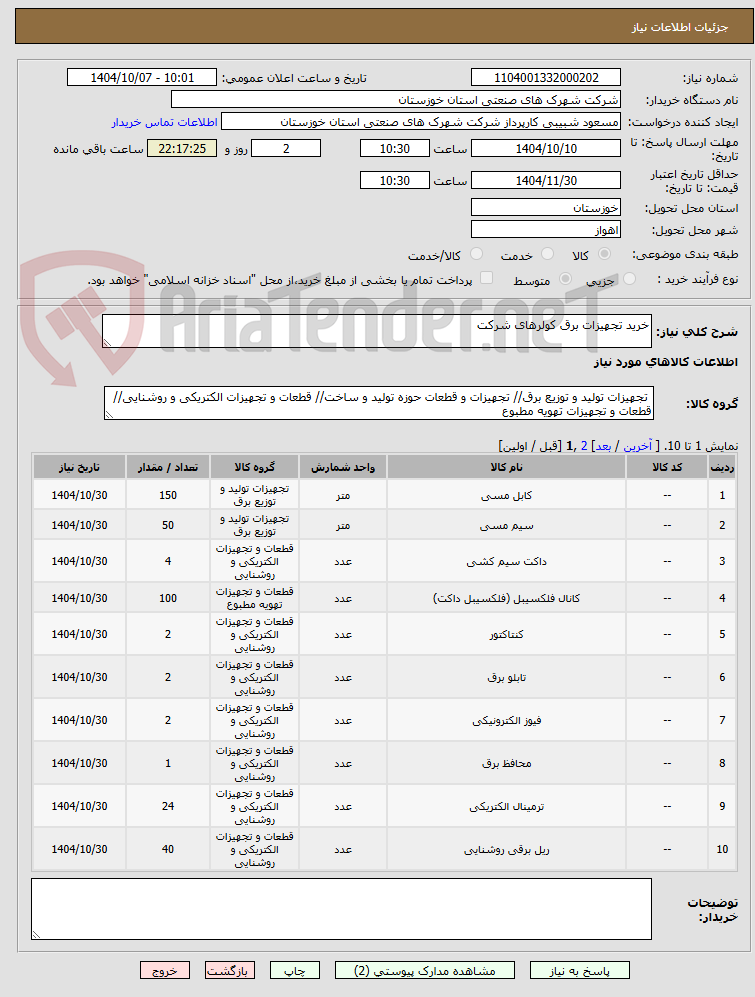This screenshot has height=997, width=755.
Task: Go to the بعد page link
Action: click(603, 446)
